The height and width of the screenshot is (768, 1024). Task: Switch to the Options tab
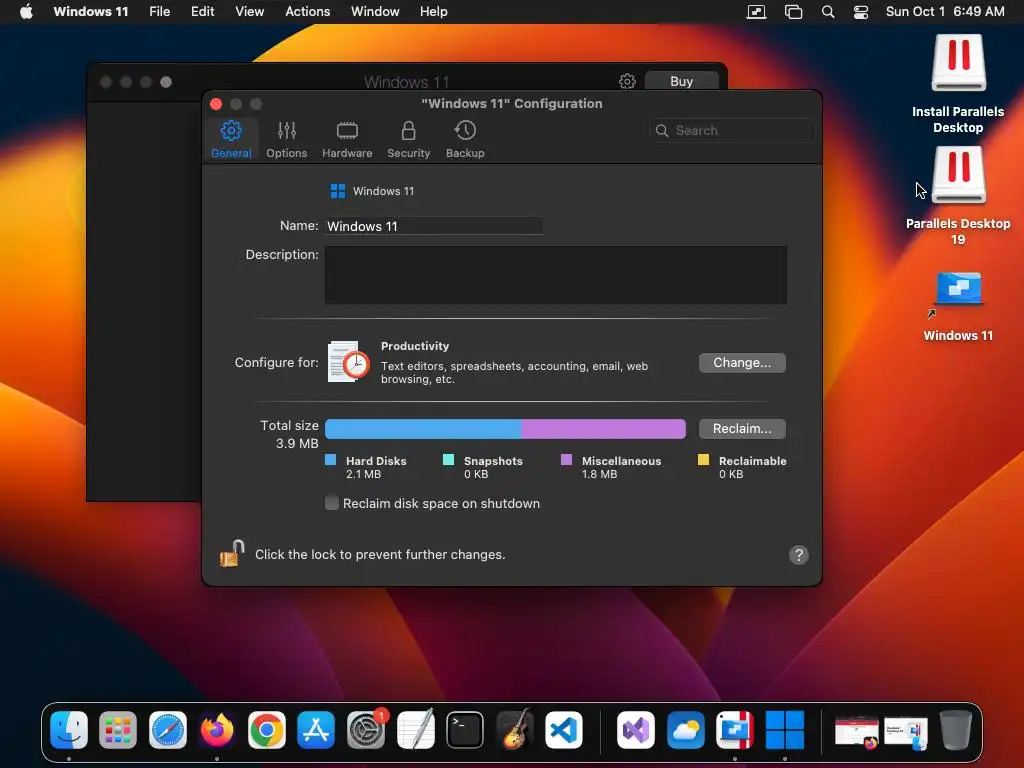(286, 139)
